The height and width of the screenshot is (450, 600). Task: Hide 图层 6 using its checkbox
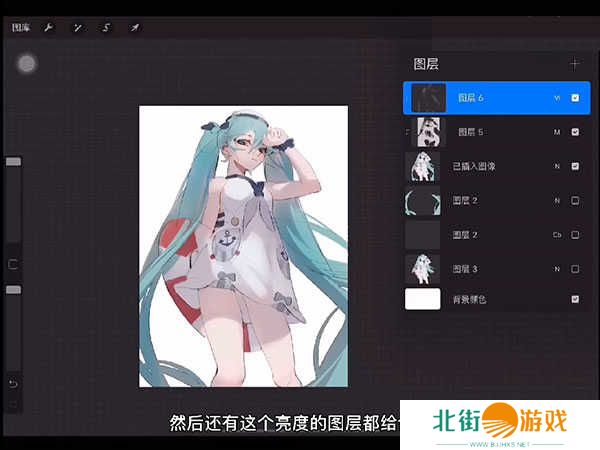pyautogui.click(x=575, y=98)
